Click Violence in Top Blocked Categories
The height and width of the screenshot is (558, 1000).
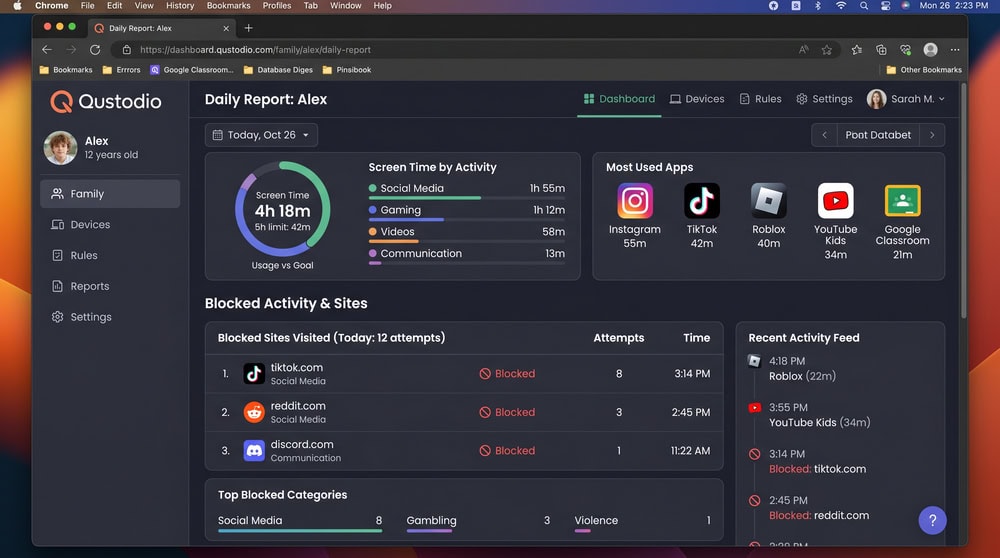tap(596, 520)
